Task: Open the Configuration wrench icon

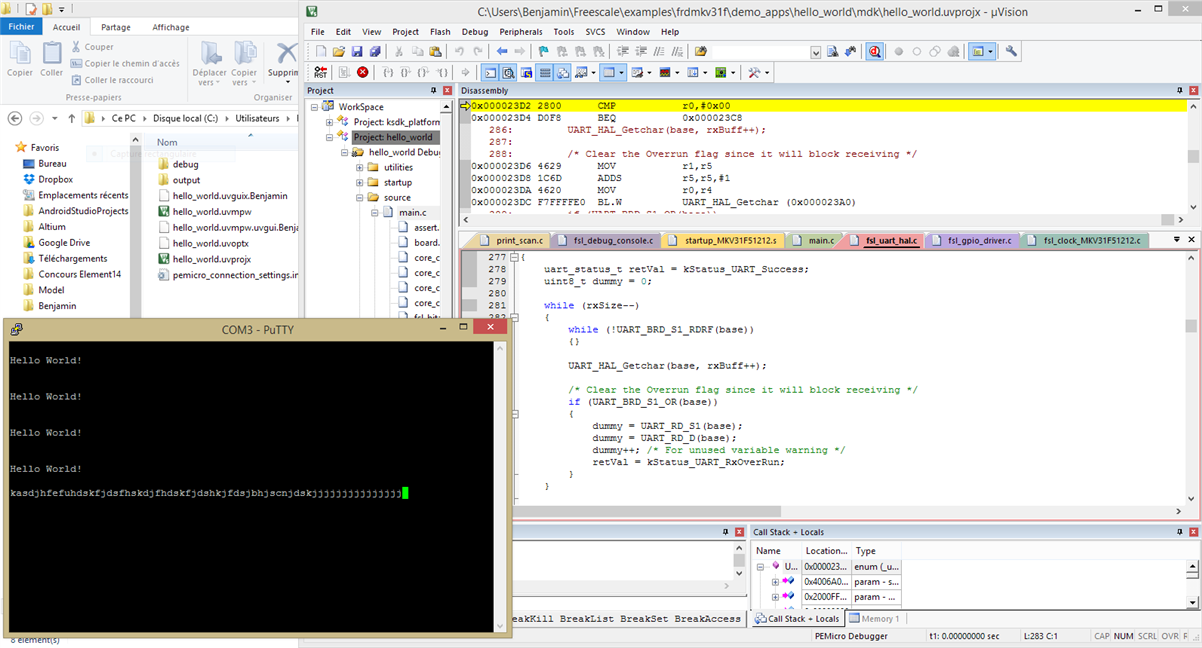Action: 1011,51
